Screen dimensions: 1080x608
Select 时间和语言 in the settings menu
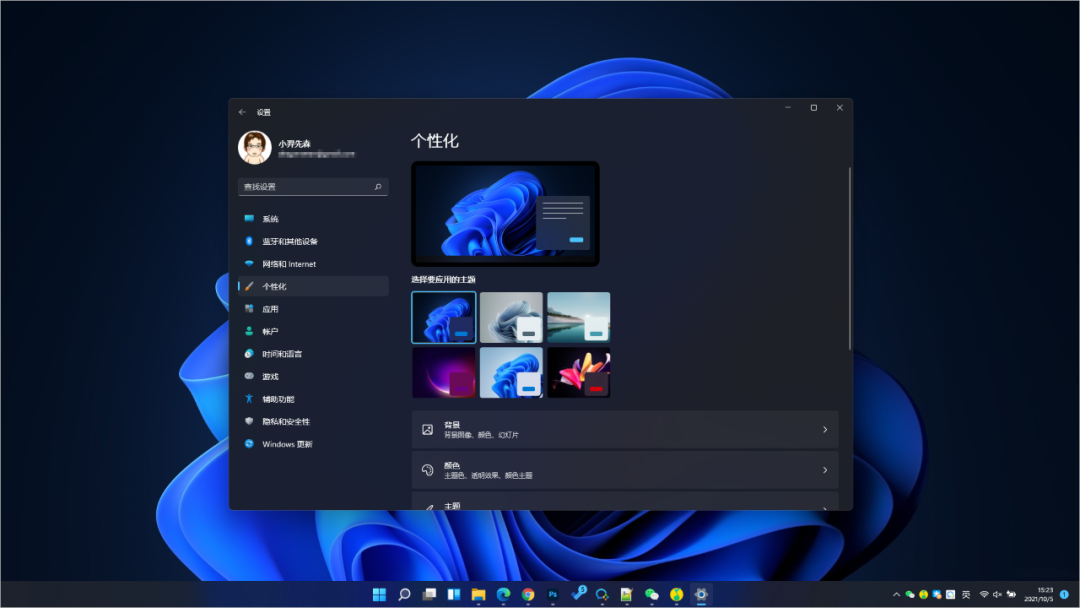(282, 354)
